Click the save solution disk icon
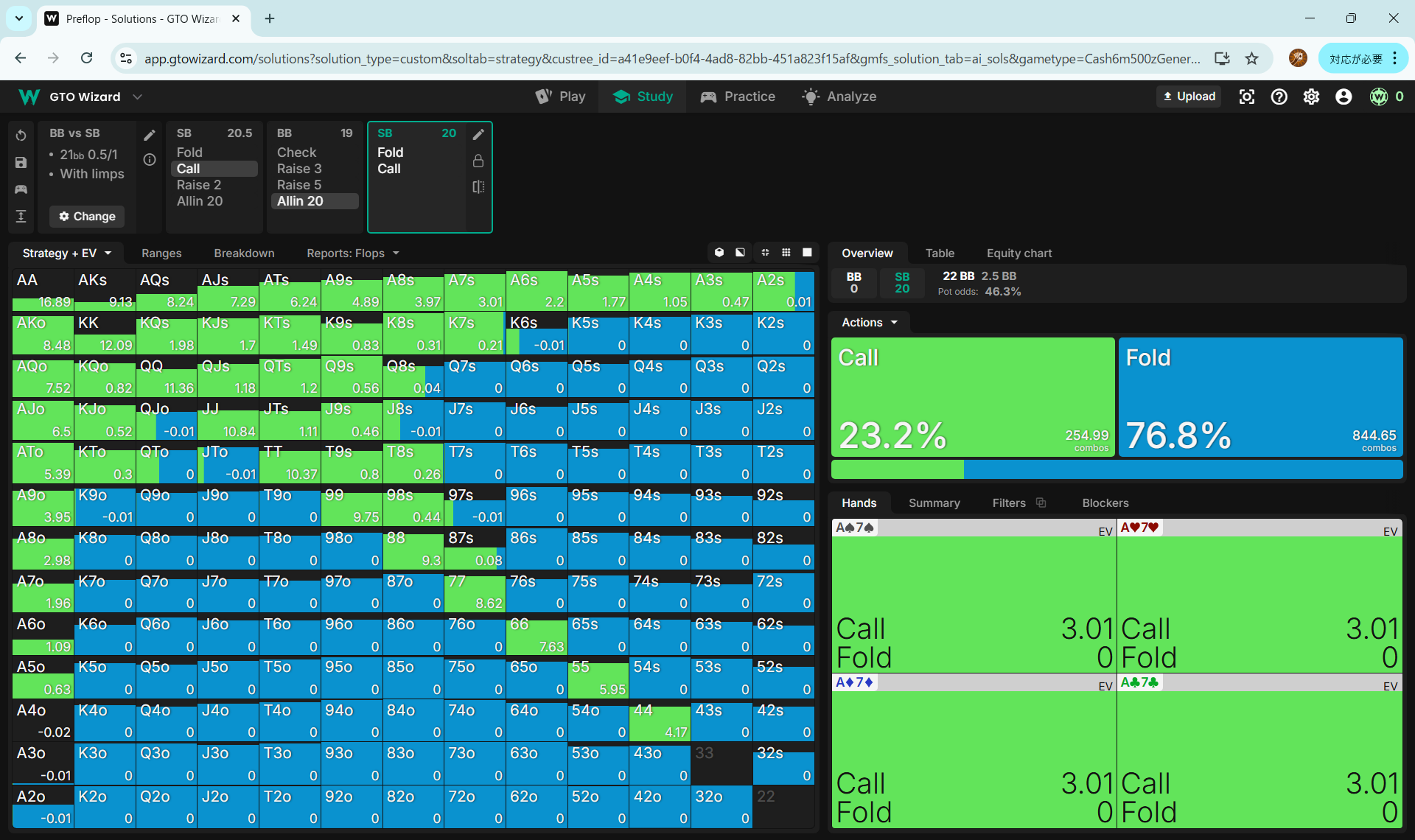This screenshot has width=1415, height=840. point(21,163)
